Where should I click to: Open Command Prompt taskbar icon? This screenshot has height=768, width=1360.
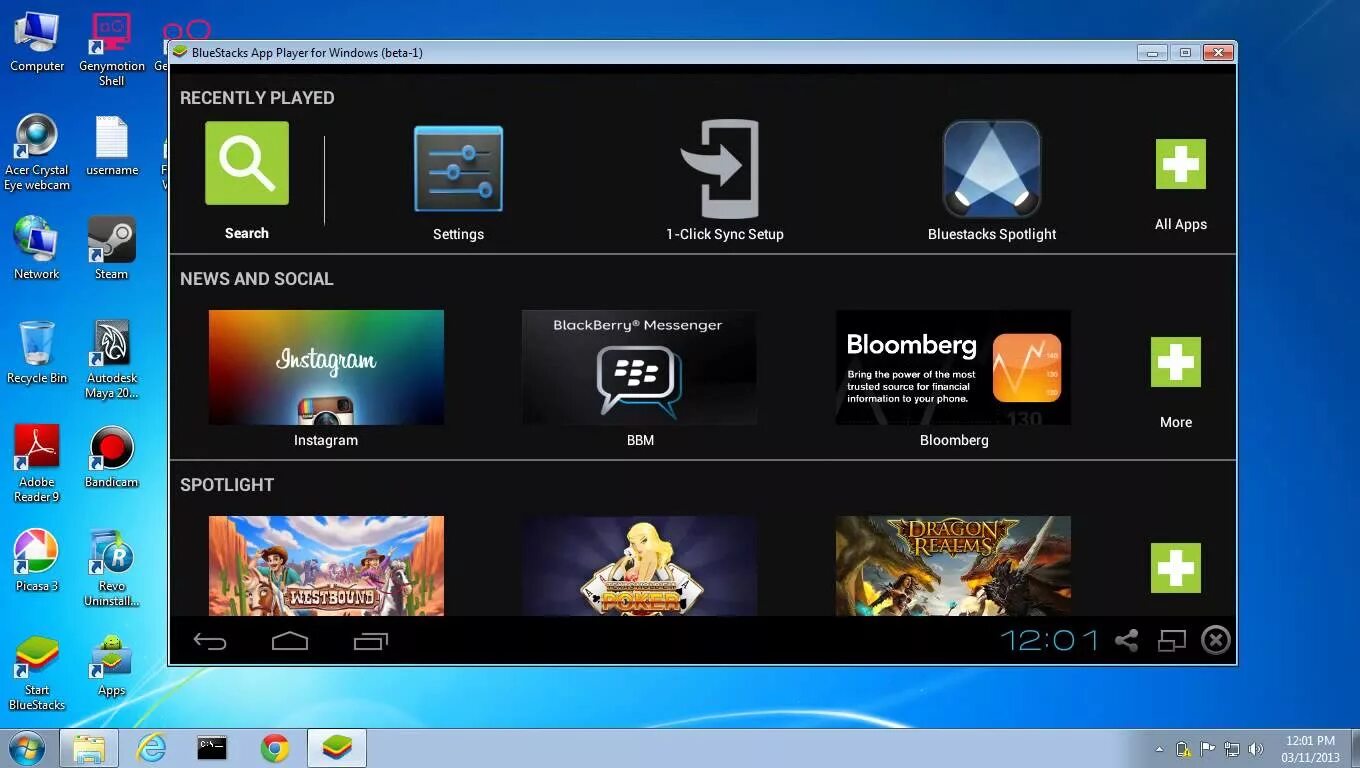pyautogui.click(x=212, y=748)
